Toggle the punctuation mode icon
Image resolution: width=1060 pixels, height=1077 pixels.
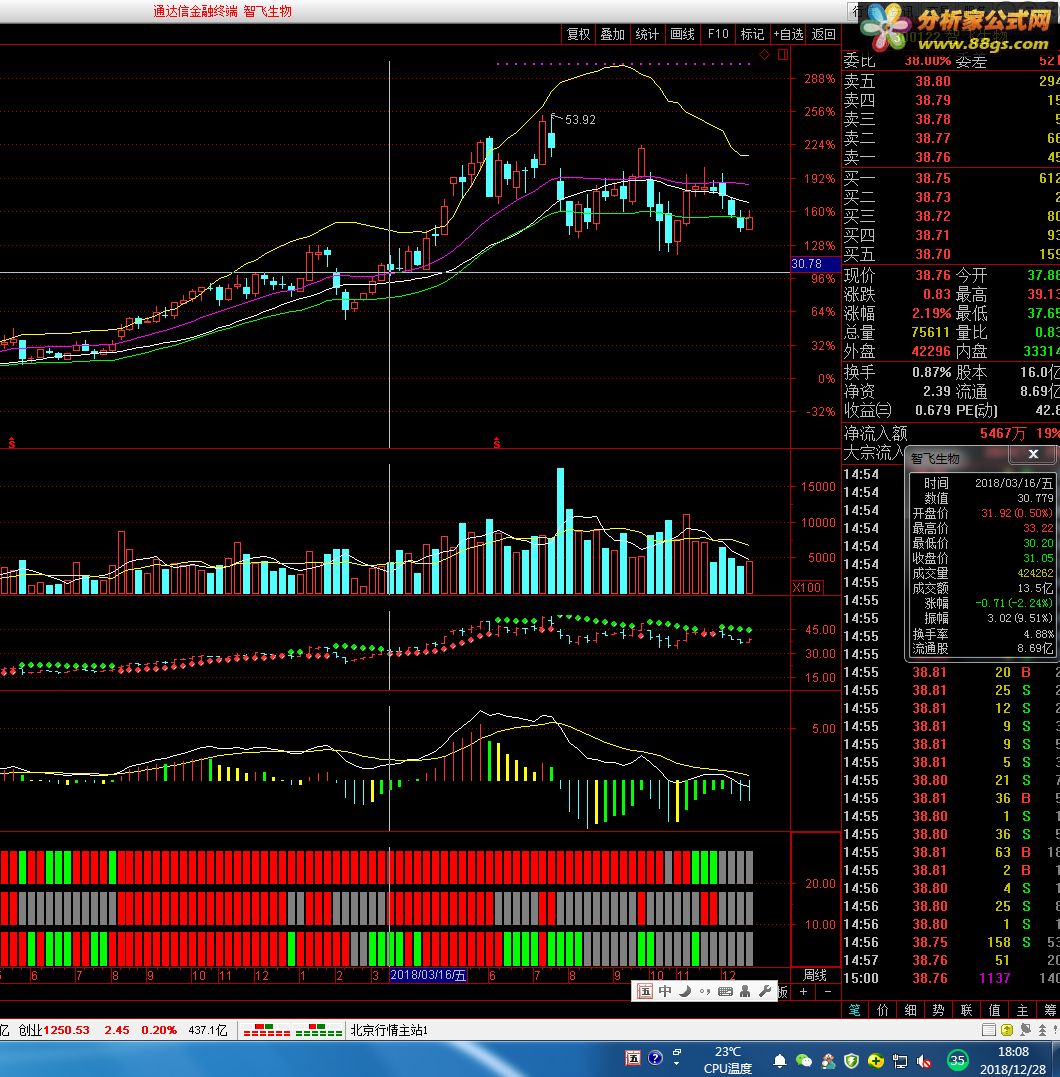coord(704,991)
